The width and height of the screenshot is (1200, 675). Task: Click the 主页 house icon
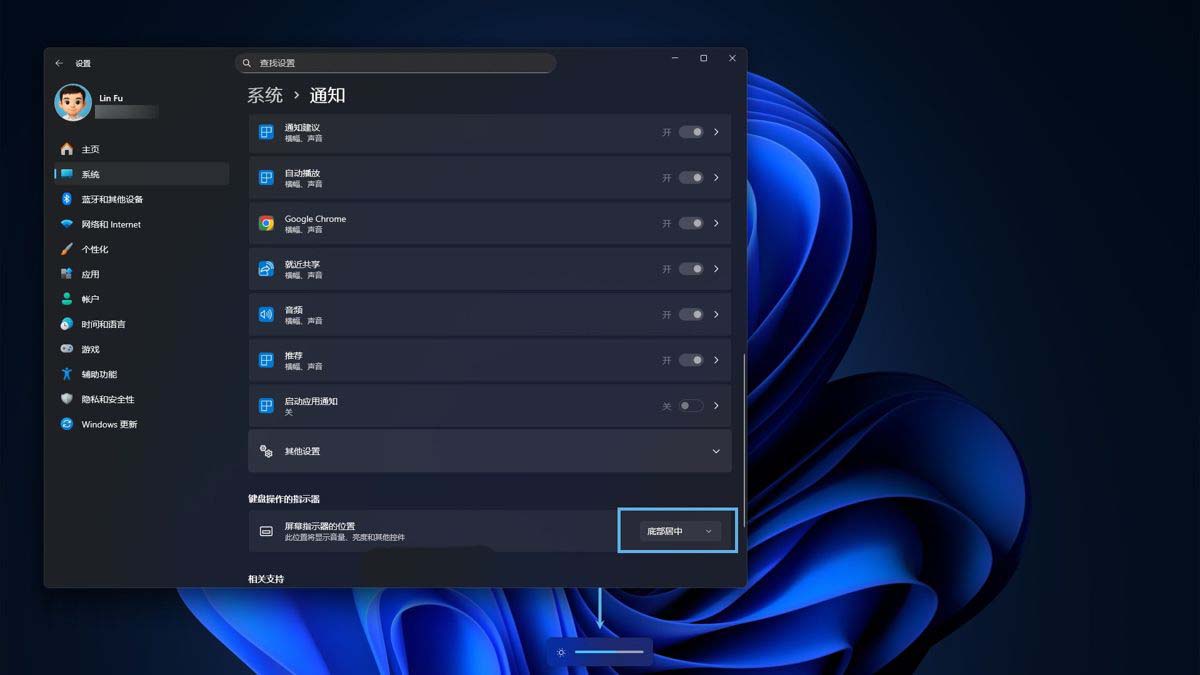67,149
